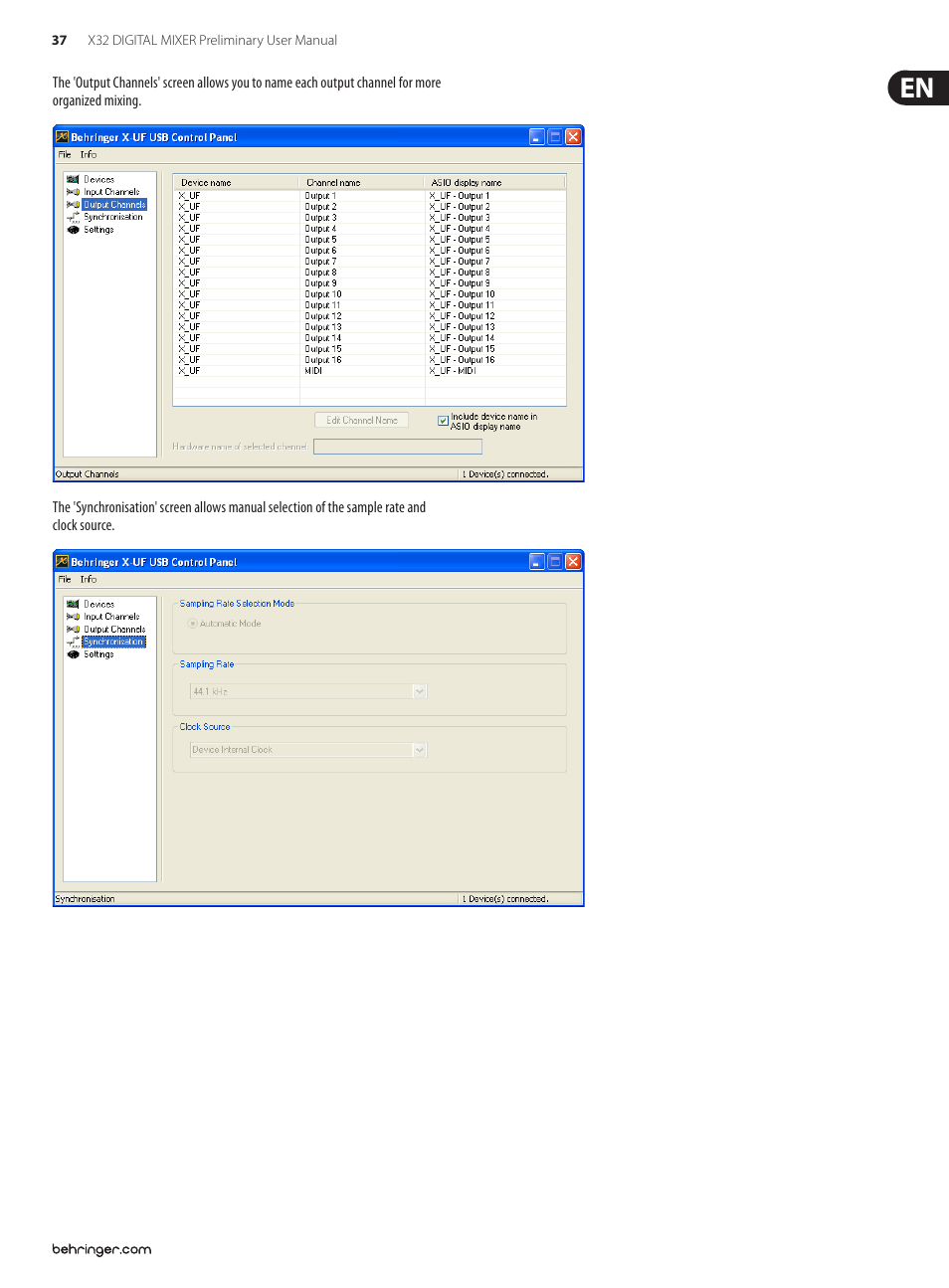The width and height of the screenshot is (949, 1288).
Task: Click the ASIO display name column header
Action: [495, 183]
